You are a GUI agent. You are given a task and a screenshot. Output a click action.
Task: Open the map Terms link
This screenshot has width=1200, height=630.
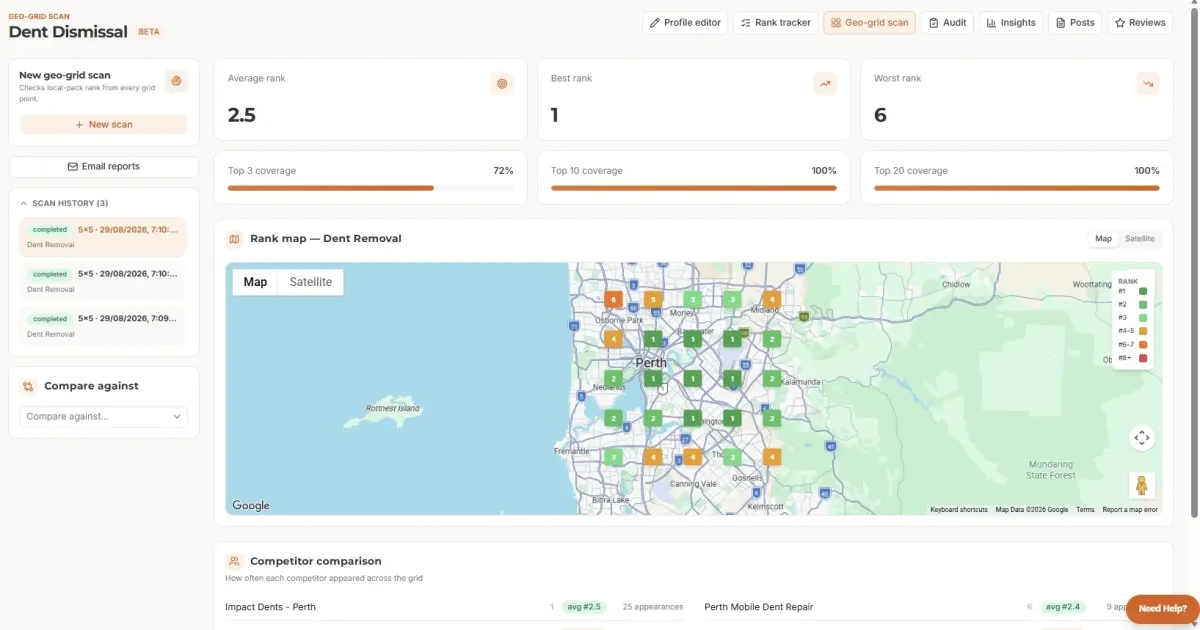tap(1085, 510)
